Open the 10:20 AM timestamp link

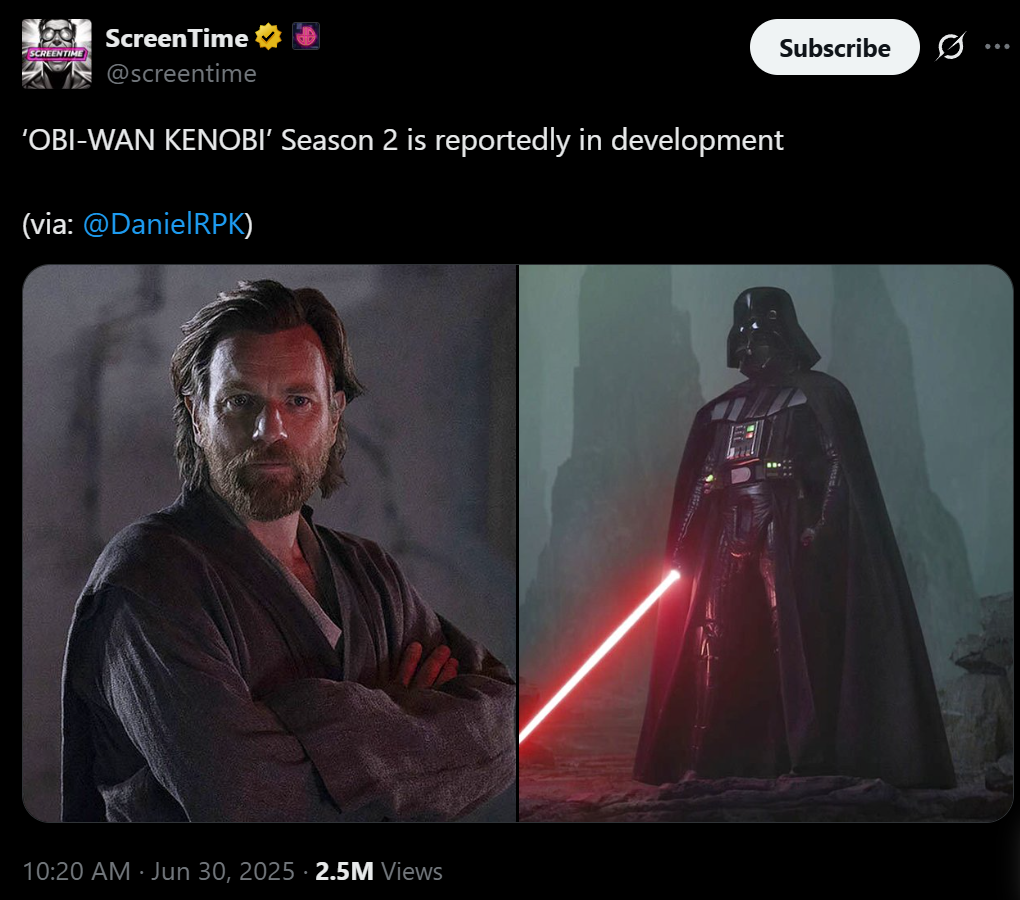pyautogui.click(x=77, y=871)
